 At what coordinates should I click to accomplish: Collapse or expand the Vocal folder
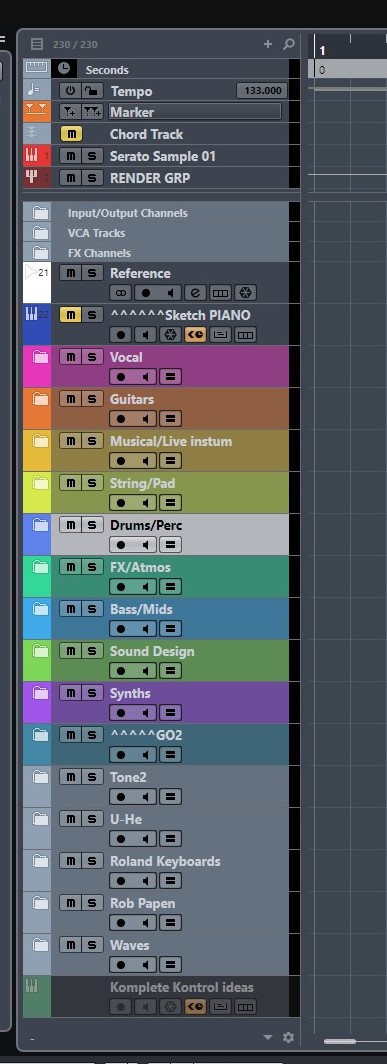(x=41, y=357)
